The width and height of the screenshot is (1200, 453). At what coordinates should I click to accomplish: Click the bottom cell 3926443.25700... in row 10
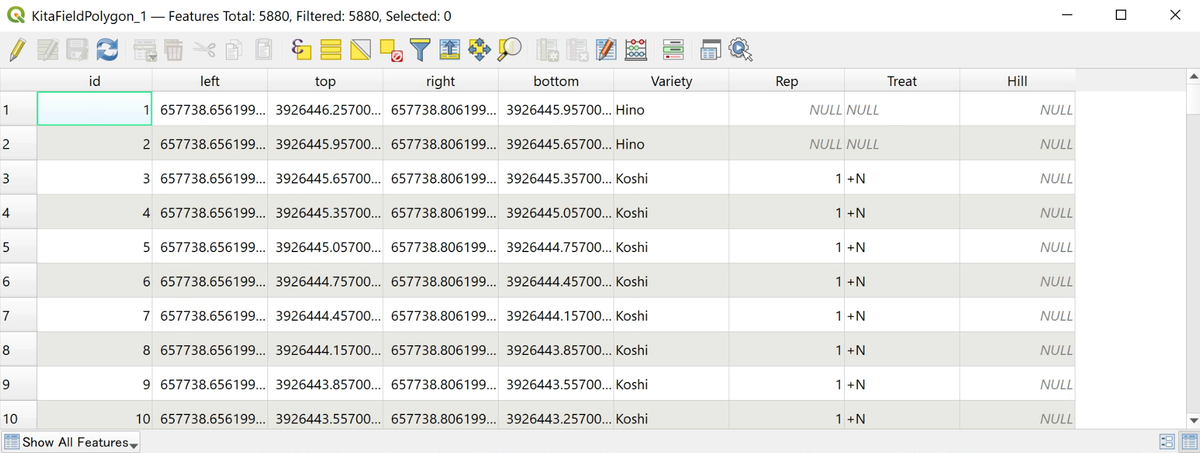pyautogui.click(x=556, y=418)
